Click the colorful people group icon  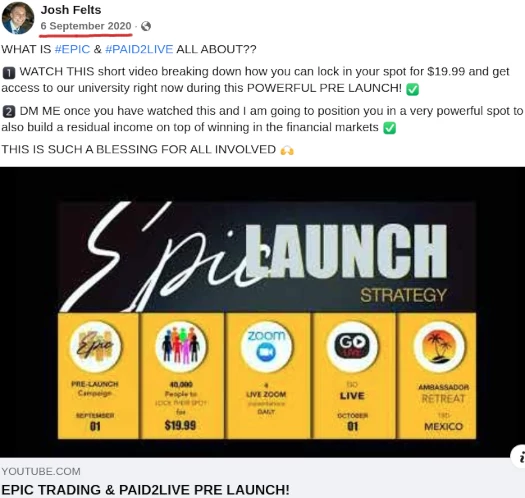pyautogui.click(x=181, y=347)
